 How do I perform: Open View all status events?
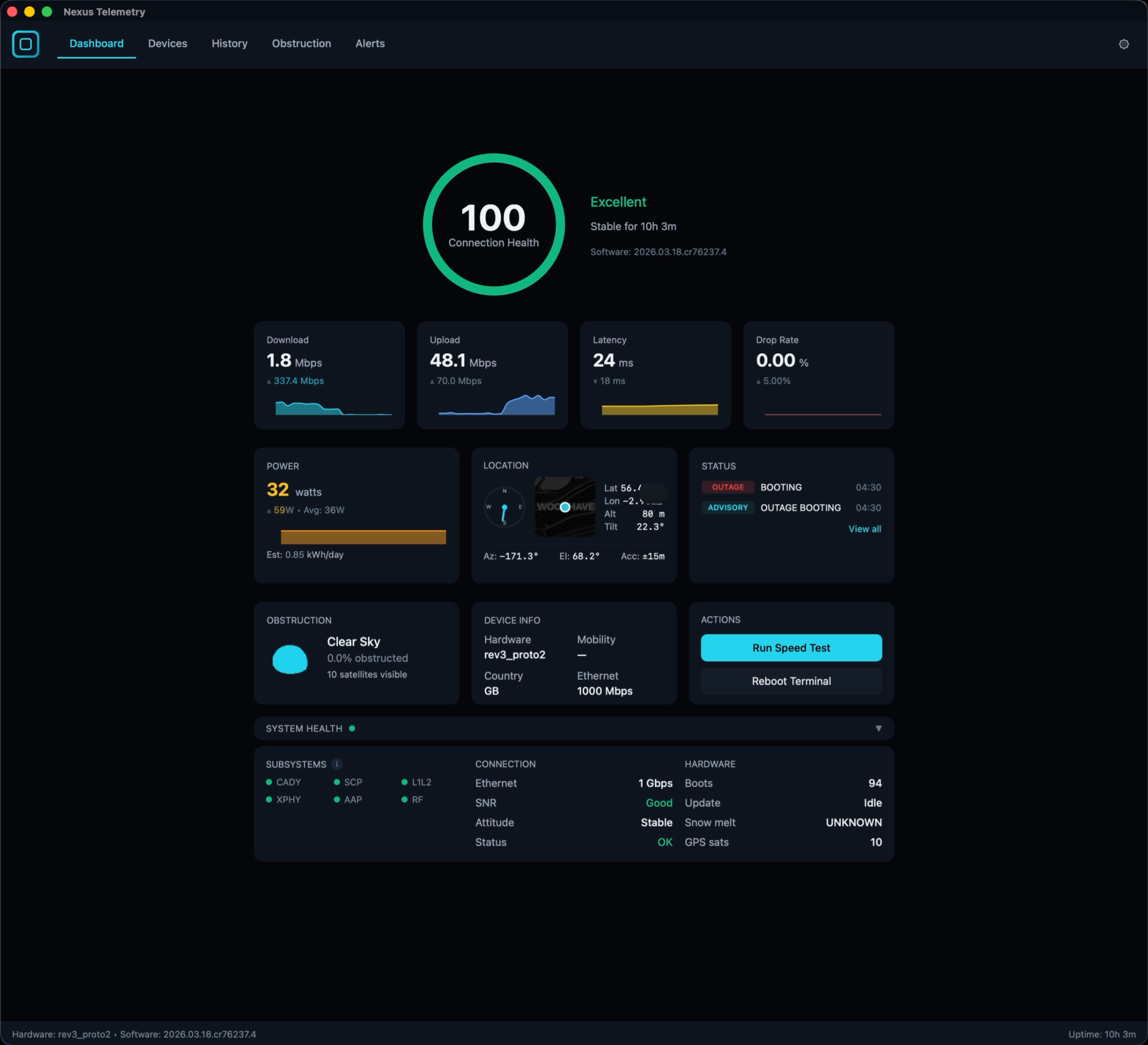[865, 529]
